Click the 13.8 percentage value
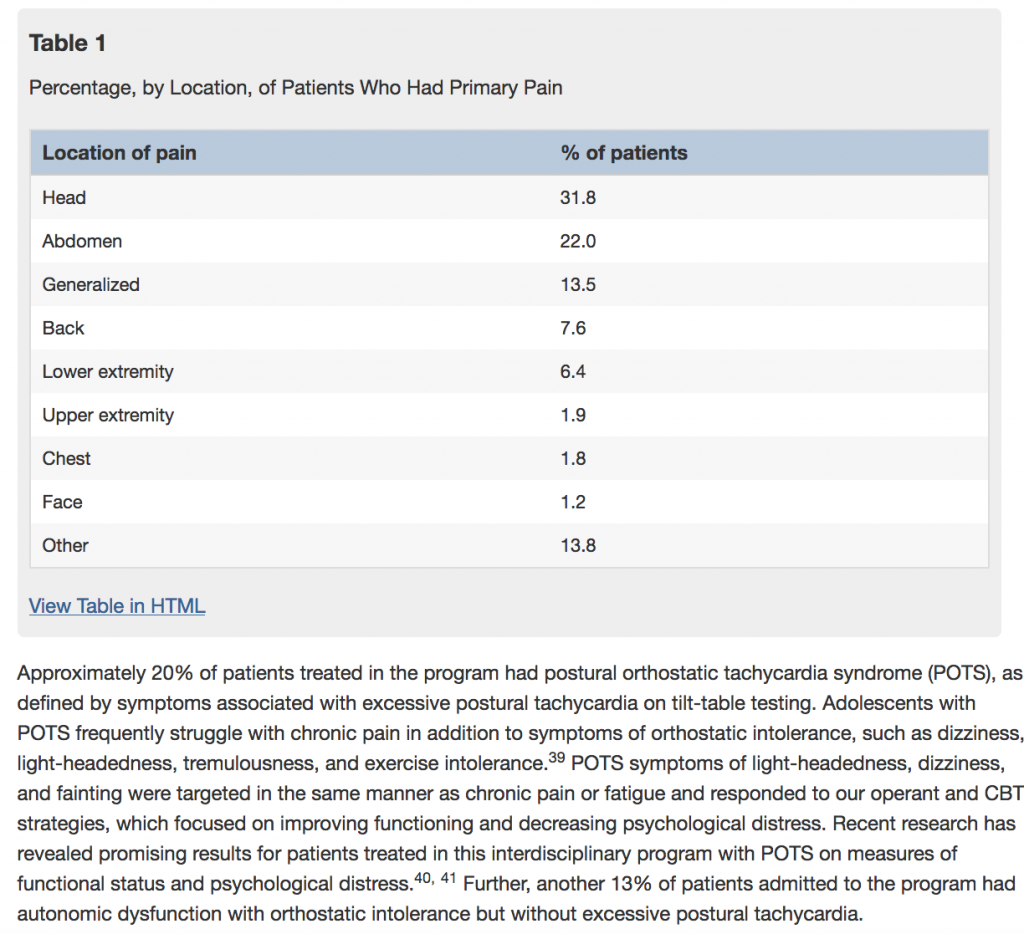The width and height of the screenshot is (1024, 934). coord(578,545)
